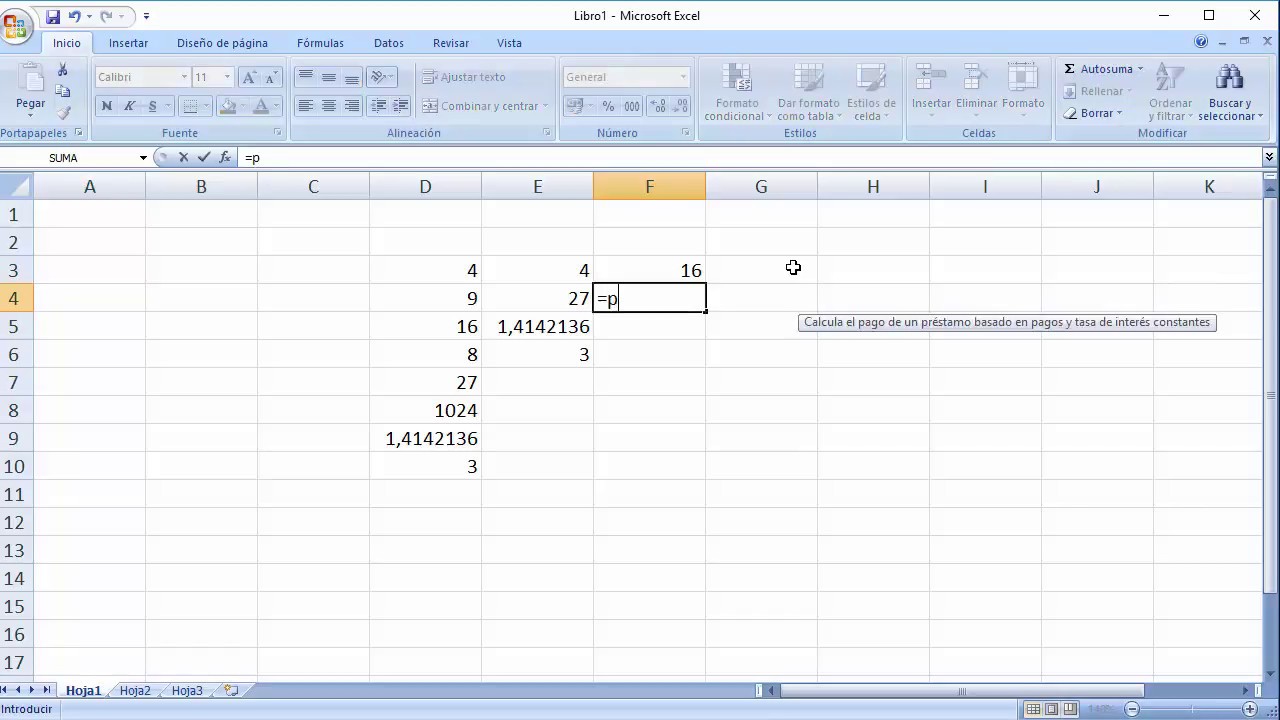Click the decrease decimals icon
This screenshot has height=720, width=1280.
coord(682,106)
